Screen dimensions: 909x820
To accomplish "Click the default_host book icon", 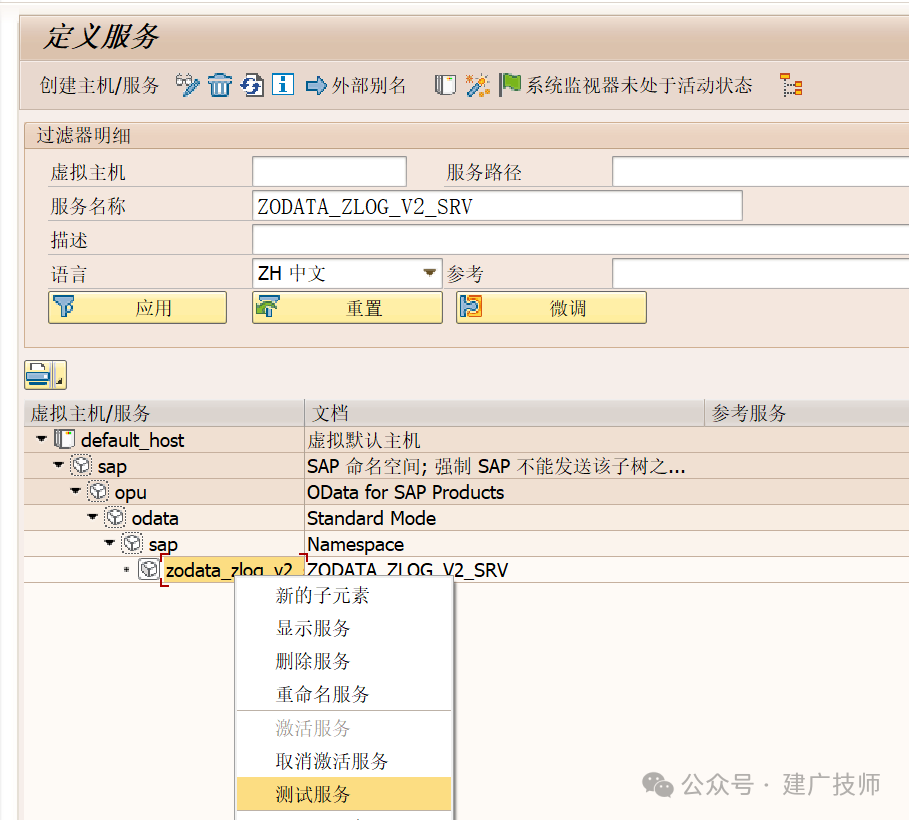I will (x=64, y=439).
